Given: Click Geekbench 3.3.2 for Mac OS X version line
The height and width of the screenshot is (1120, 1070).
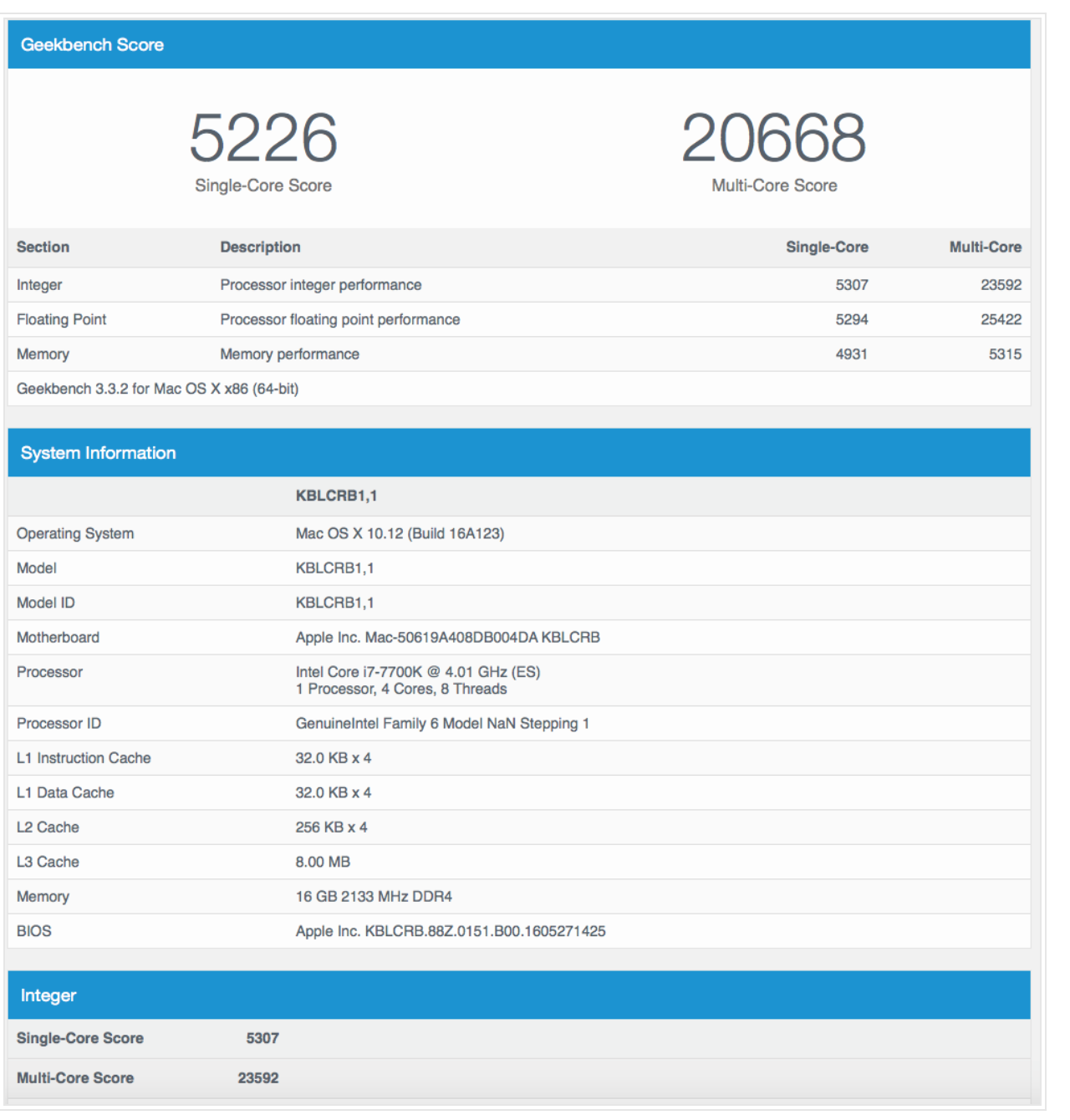Looking at the screenshot, I should 157,389.
